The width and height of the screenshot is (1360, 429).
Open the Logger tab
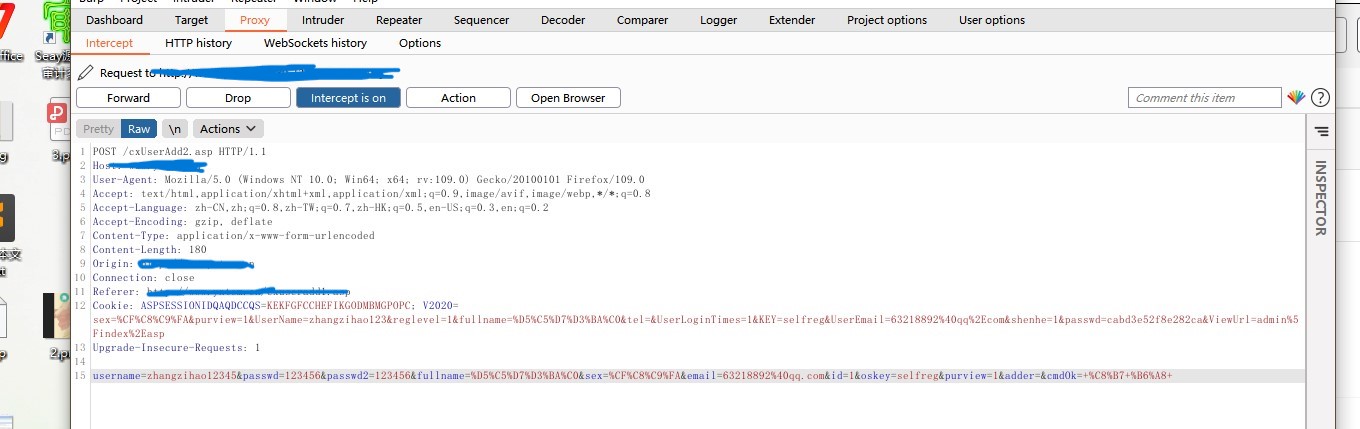click(x=718, y=20)
